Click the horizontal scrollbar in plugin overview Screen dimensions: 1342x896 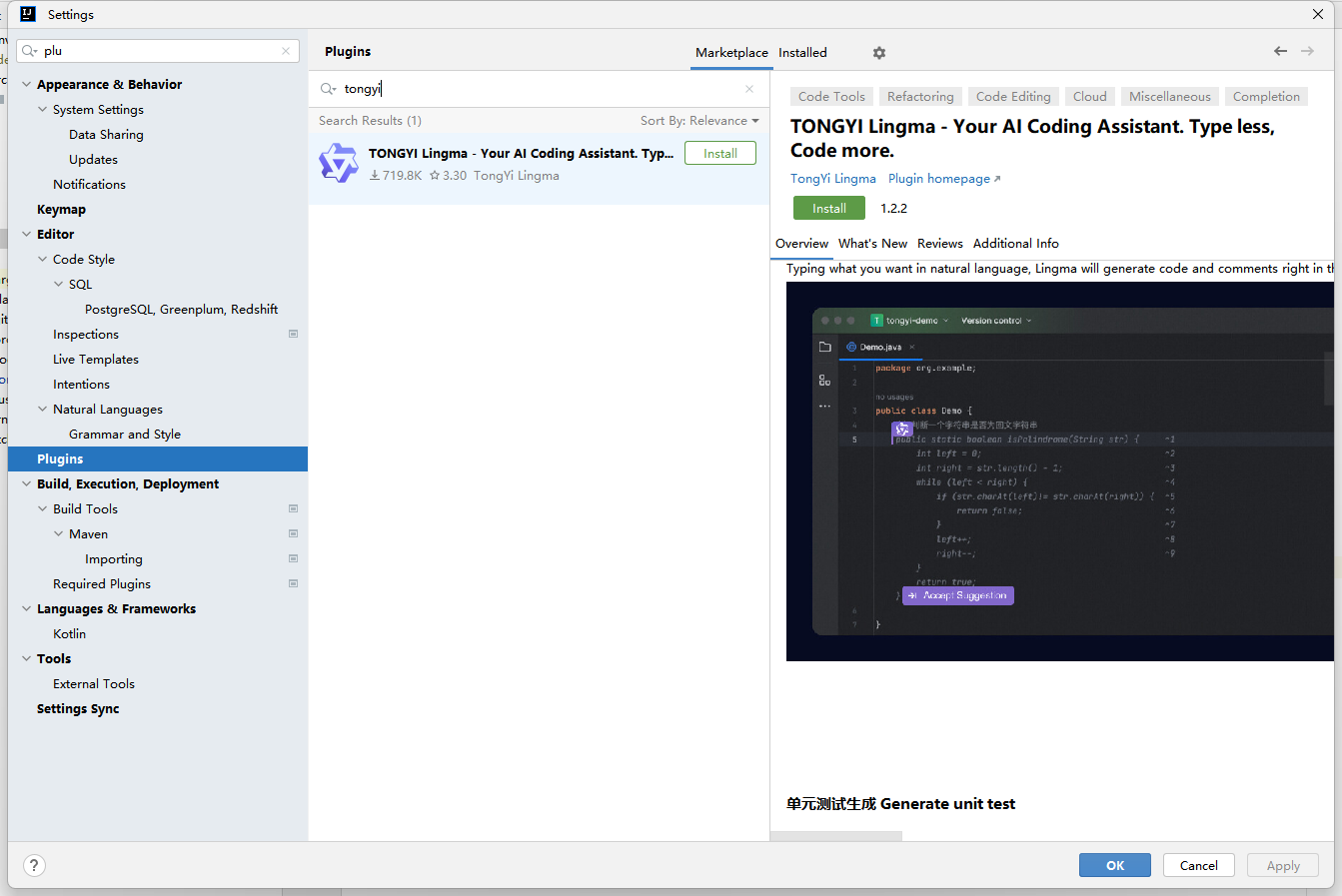(x=837, y=836)
